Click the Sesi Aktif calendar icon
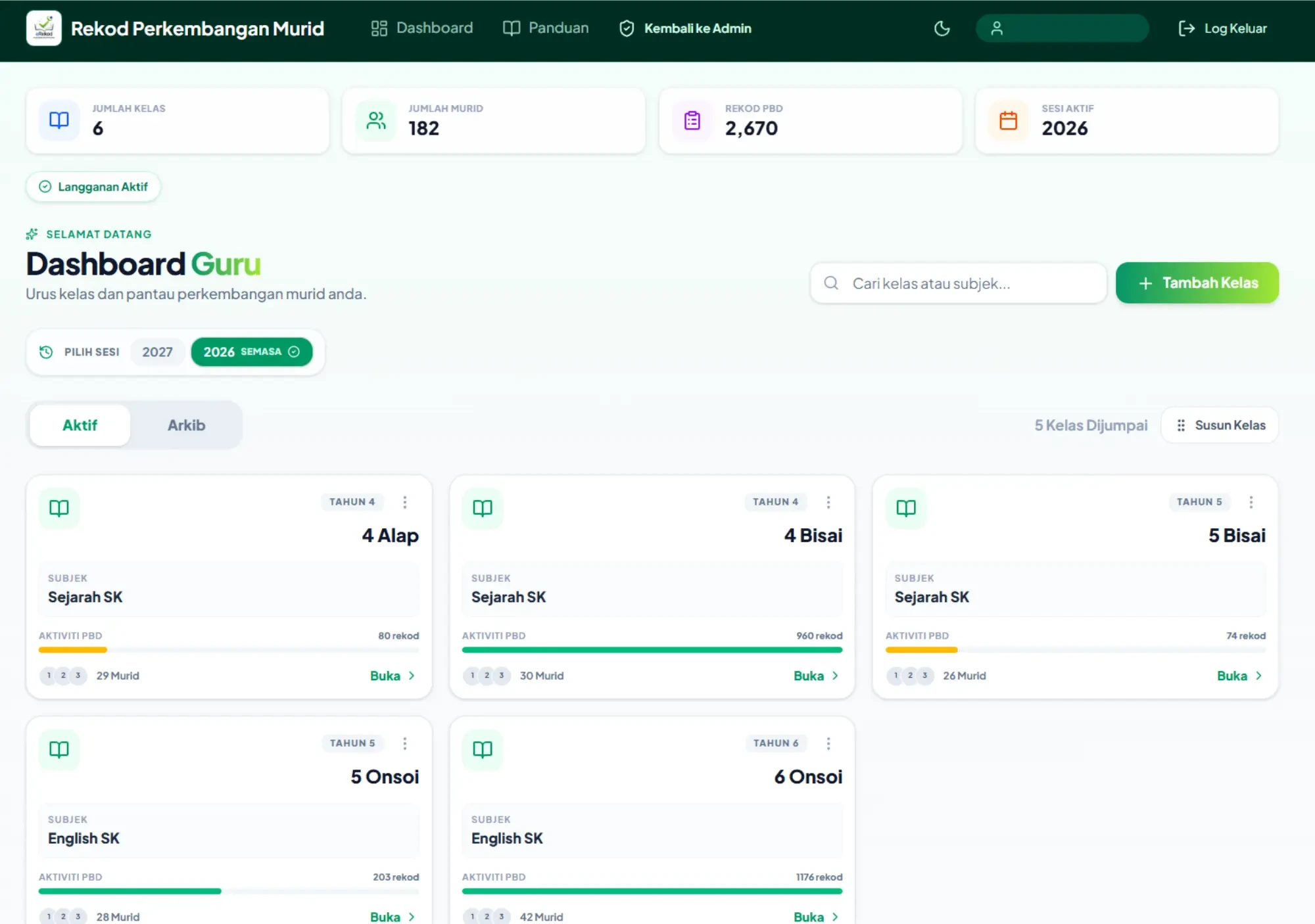 pos(1009,120)
